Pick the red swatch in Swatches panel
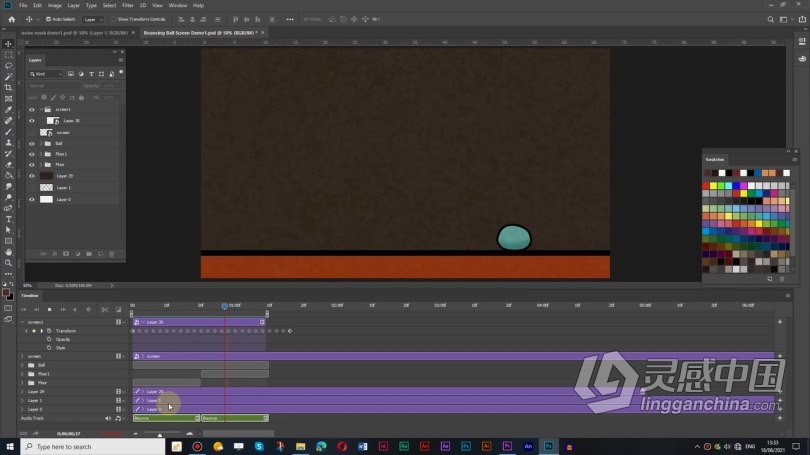Image resolution: width=810 pixels, height=455 pixels. pos(706,186)
